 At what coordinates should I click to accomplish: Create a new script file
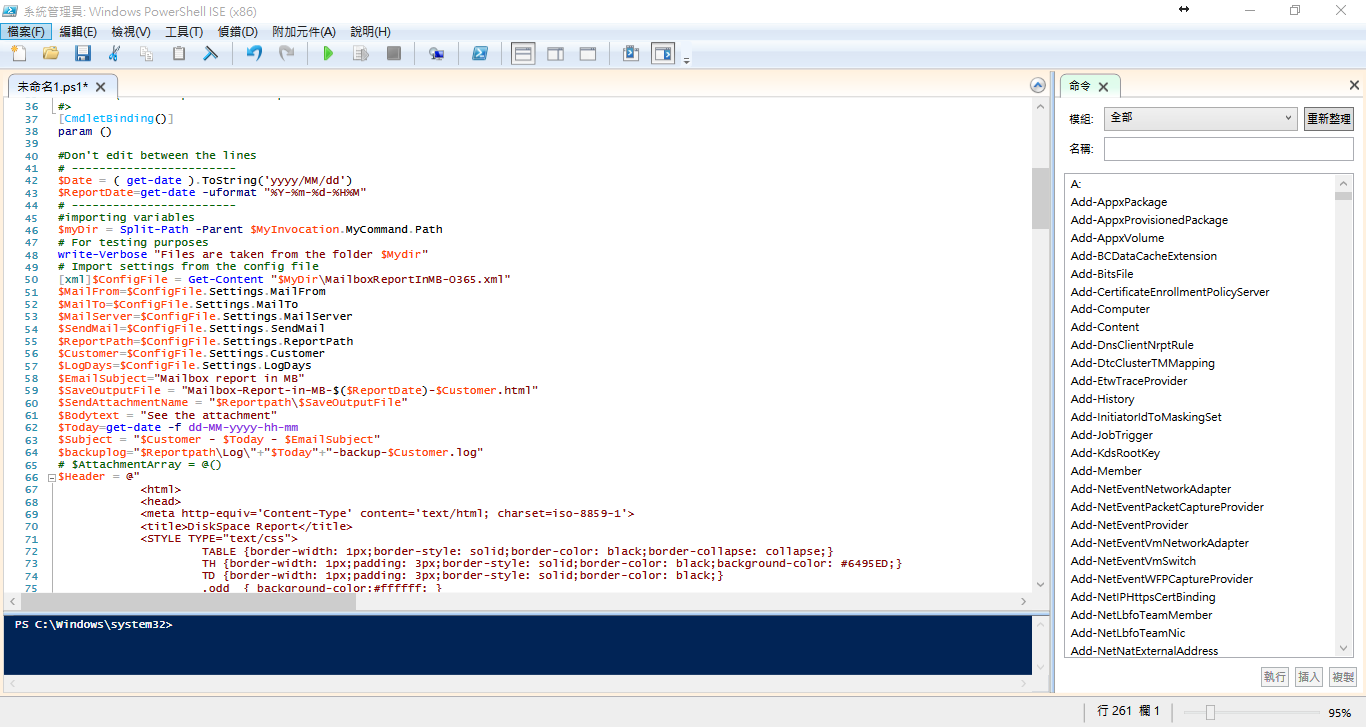17,54
